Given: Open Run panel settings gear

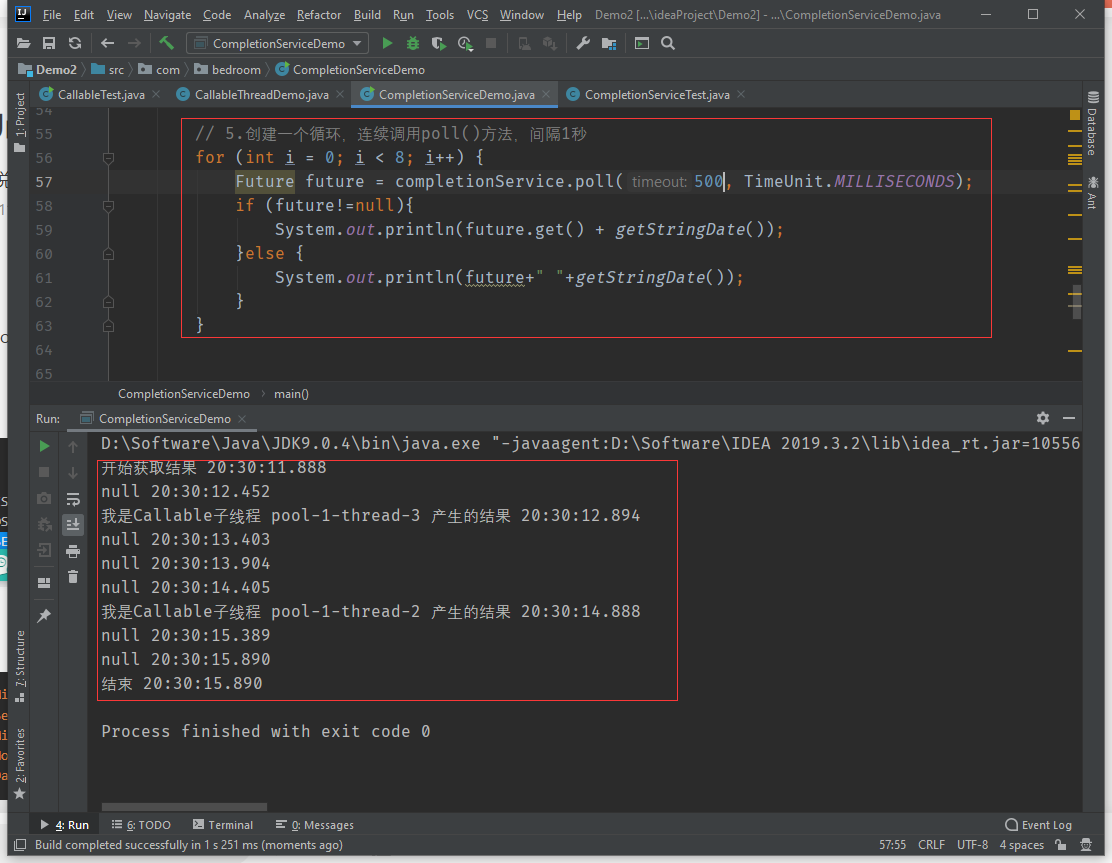Looking at the screenshot, I should [1042, 418].
